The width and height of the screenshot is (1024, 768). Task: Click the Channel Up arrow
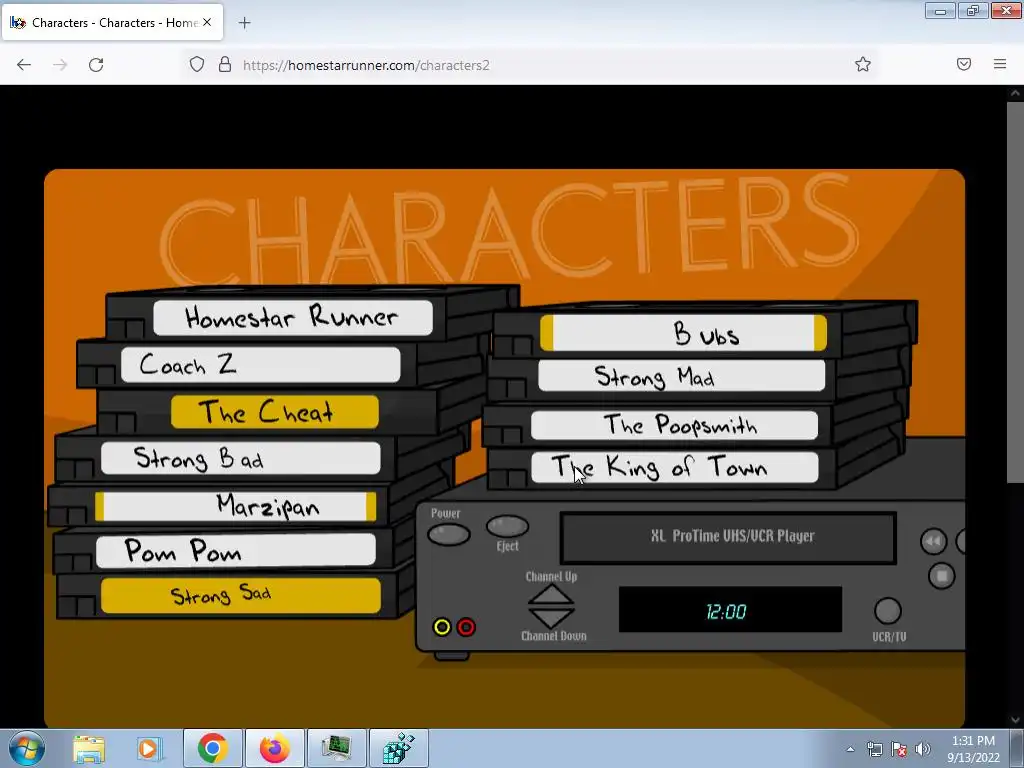[551, 594]
